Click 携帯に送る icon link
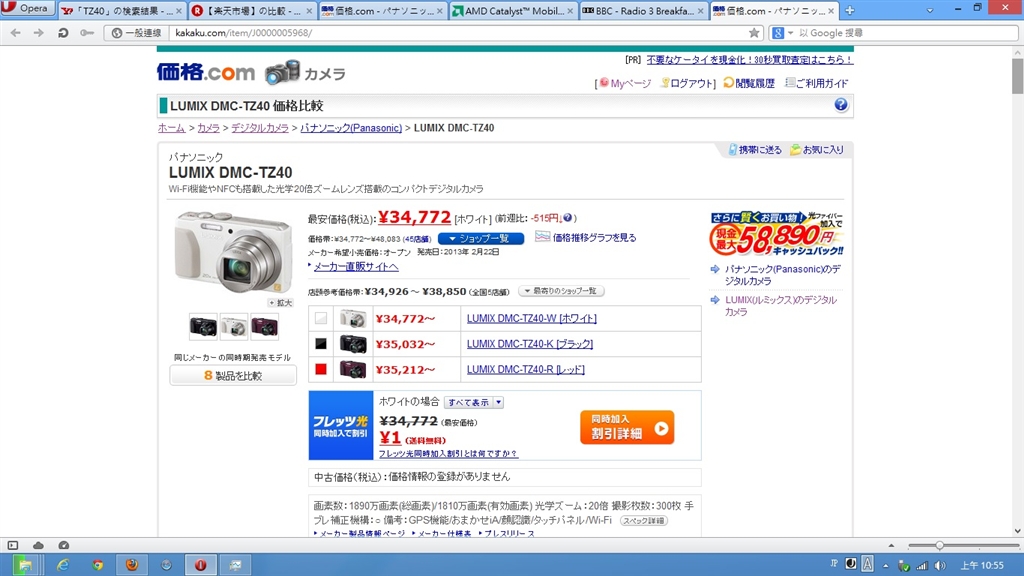1024x576 pixels. pos(755,150)
